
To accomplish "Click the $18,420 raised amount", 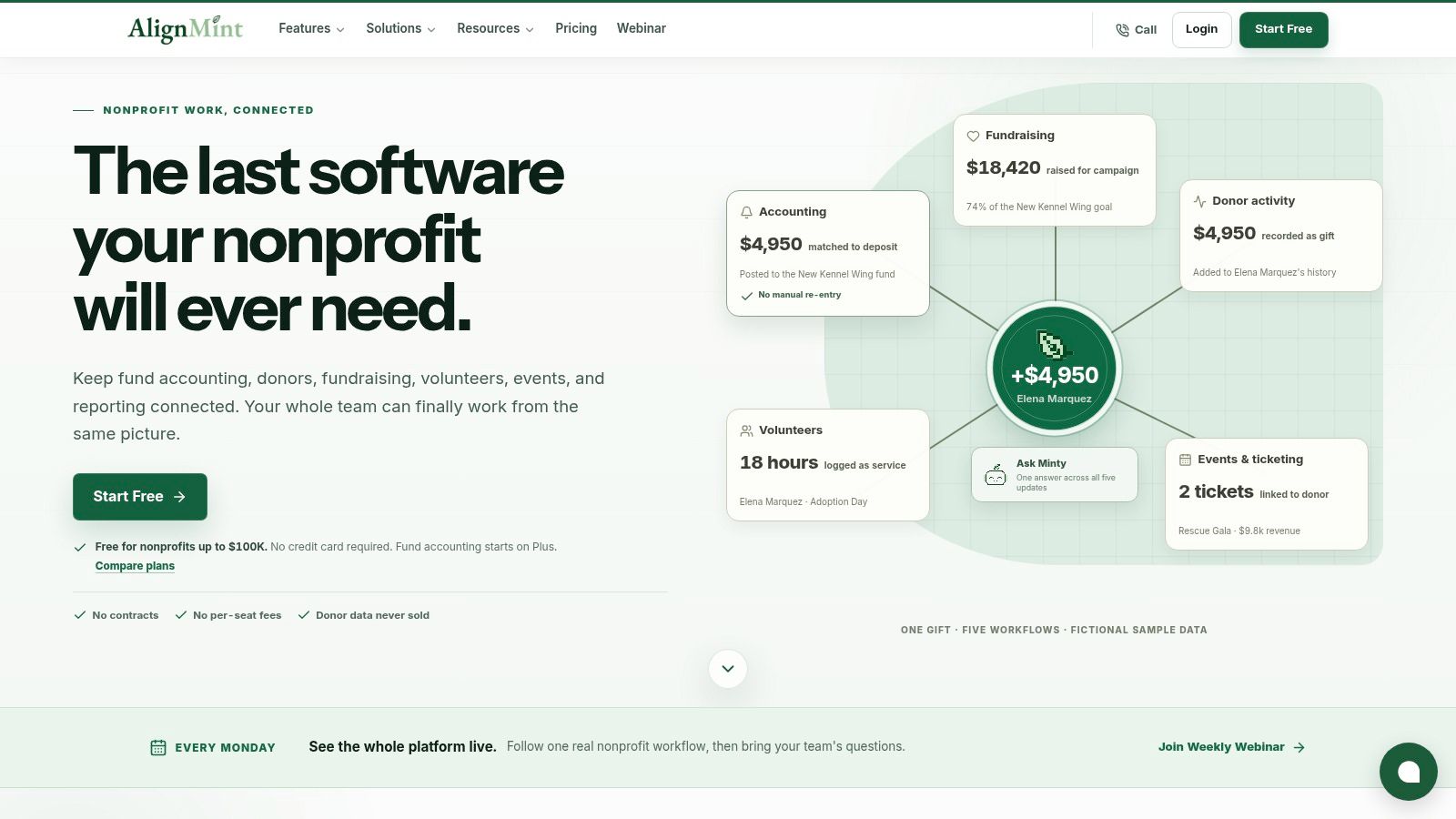I will [x=1003, y=168].
